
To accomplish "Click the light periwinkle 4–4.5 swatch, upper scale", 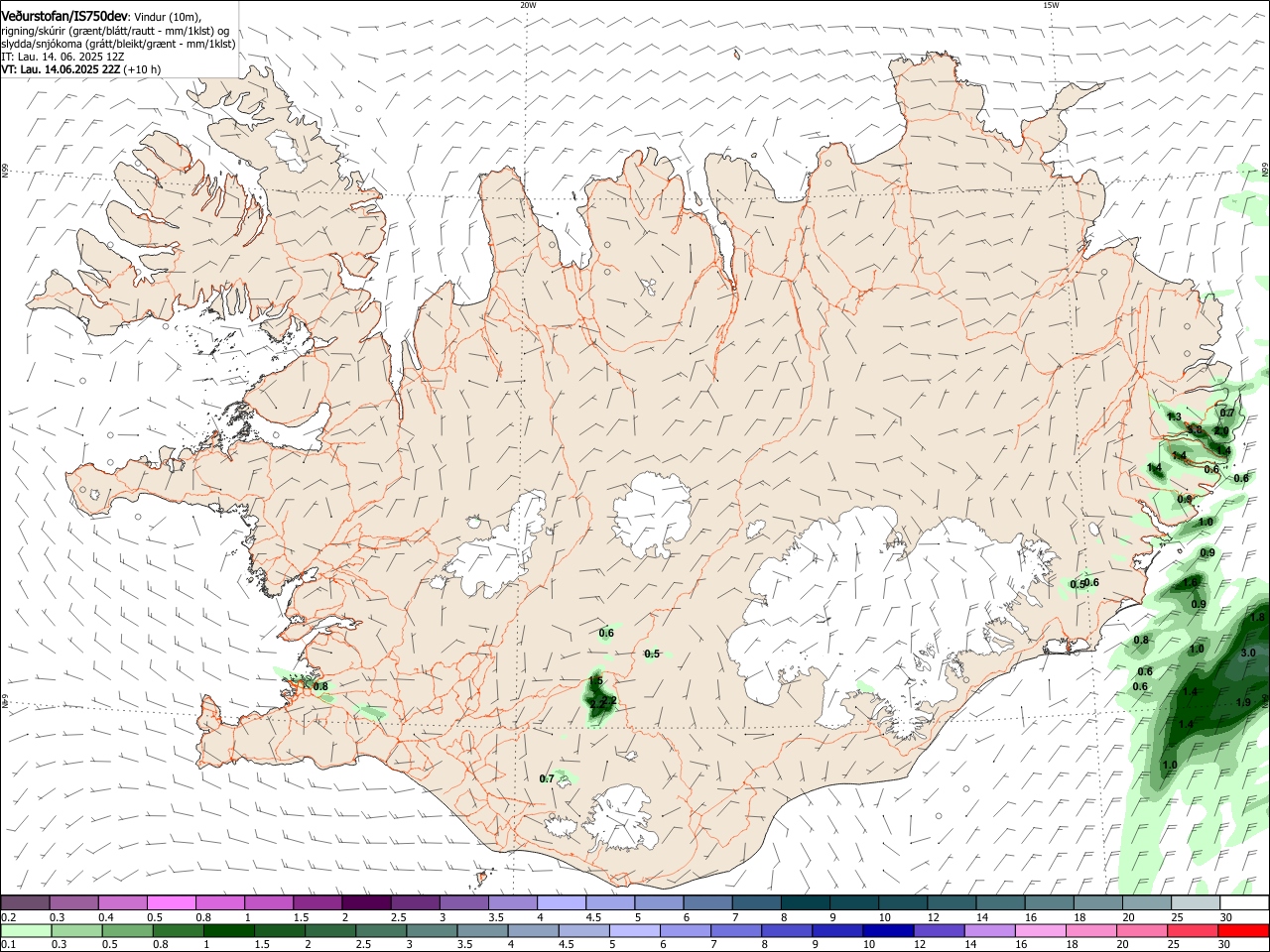I will point(561,902).
